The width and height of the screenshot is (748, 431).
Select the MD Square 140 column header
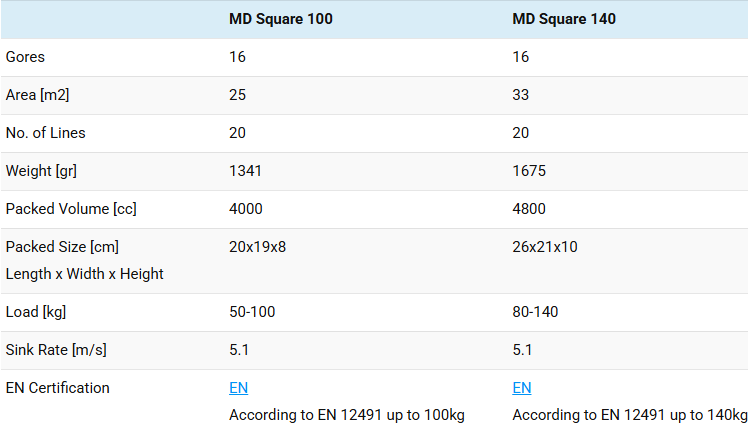[x=564, y=19]
